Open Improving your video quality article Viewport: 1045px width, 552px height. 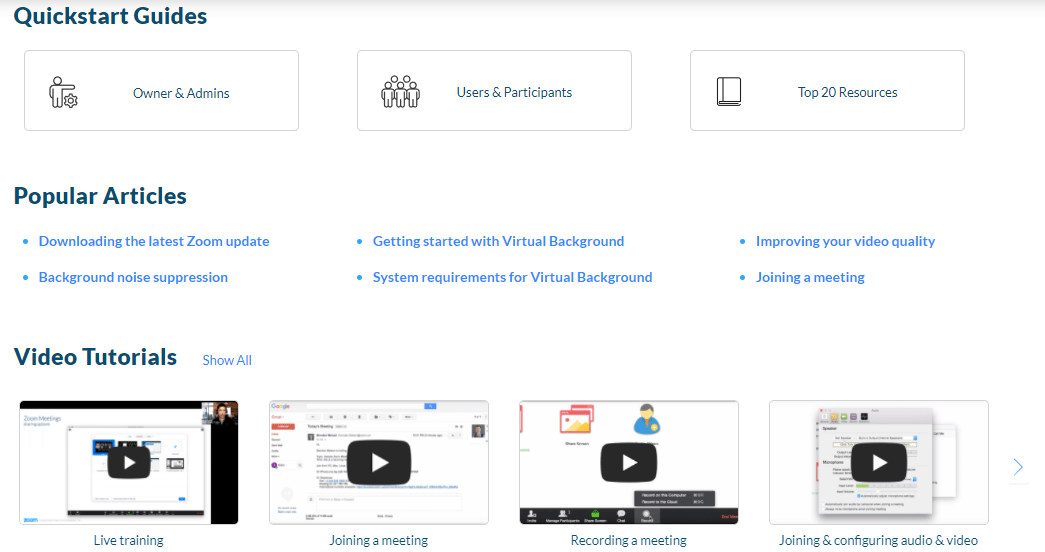click(x=845, y=241)
